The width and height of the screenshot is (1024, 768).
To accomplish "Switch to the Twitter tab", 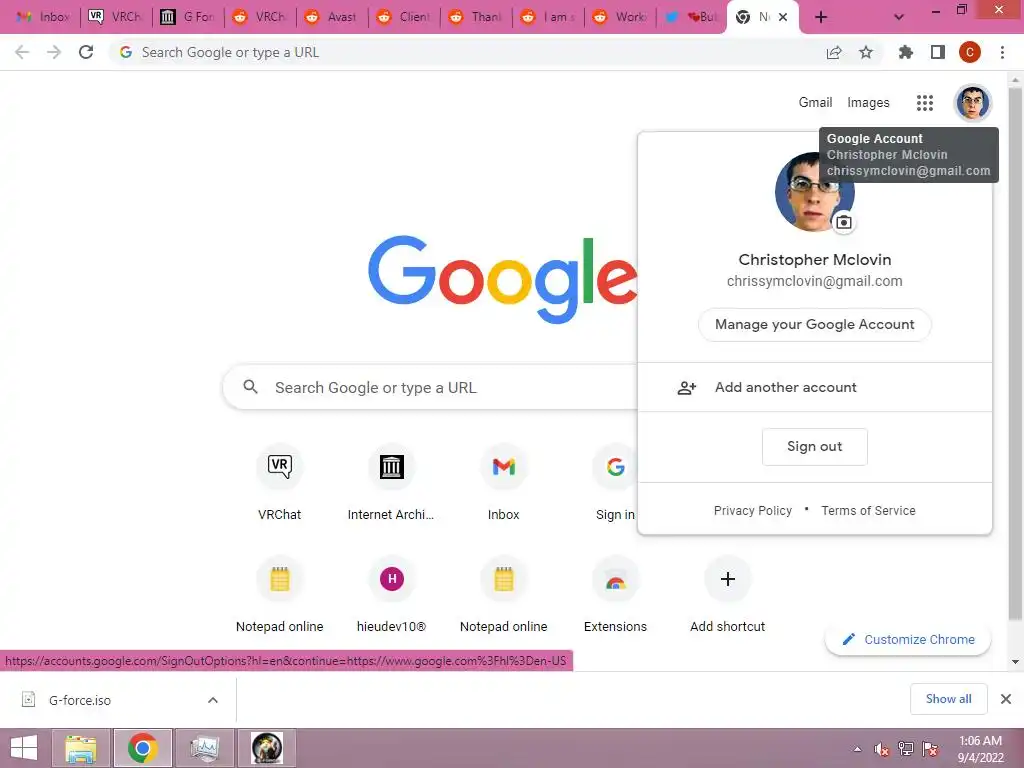I will (692, 17).
